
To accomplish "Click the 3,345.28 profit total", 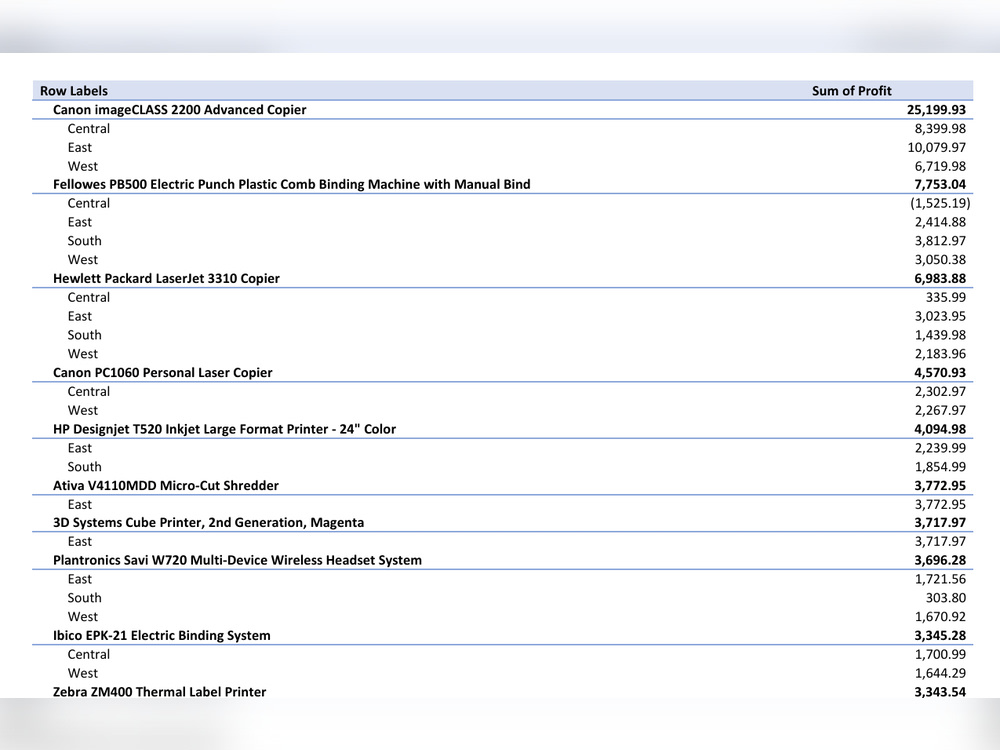I will click(940, 636).
